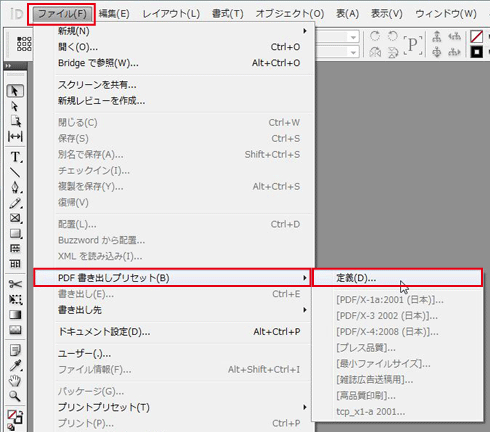Activate the Eyedropper tool
The width and height of the screenshot is (490, 432).
[x=15, y=365]
